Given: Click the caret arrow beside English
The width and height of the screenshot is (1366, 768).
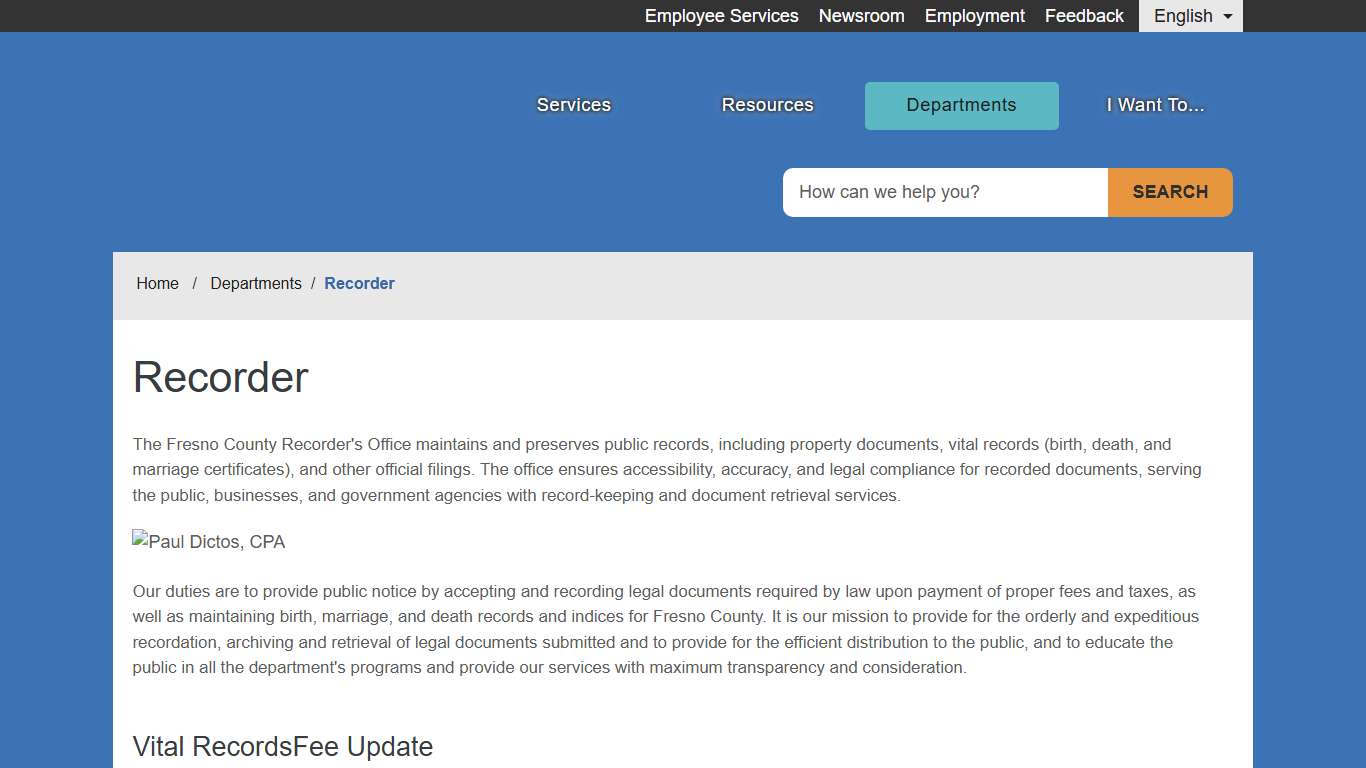Looking at the screenshot, I should point(1227,17).
